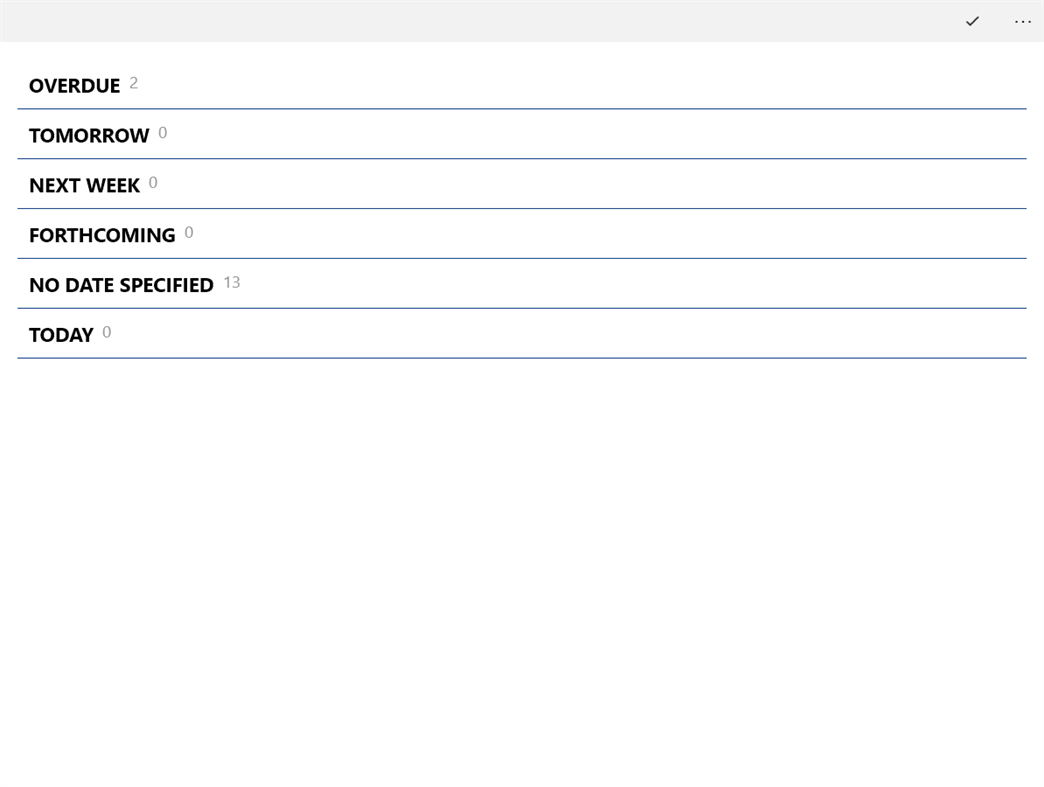Open the more options ellipsis menu
The height and width of the screenshot is (787, 1044).
(x=1022, y=21)
